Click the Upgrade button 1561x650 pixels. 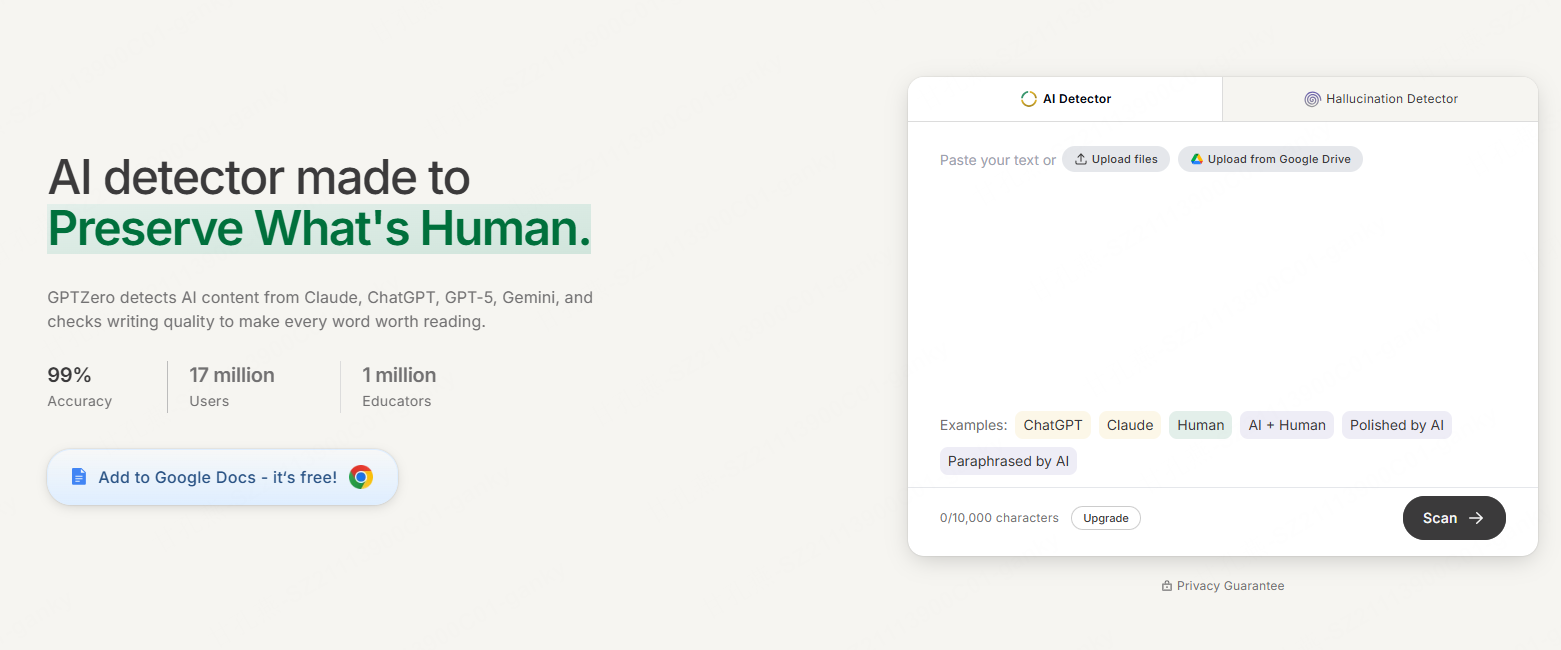click(x=1106, y=518)
